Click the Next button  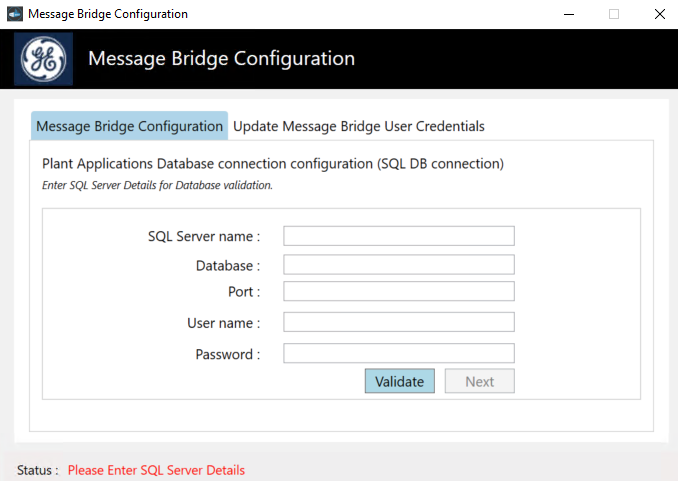click(480, 381)
